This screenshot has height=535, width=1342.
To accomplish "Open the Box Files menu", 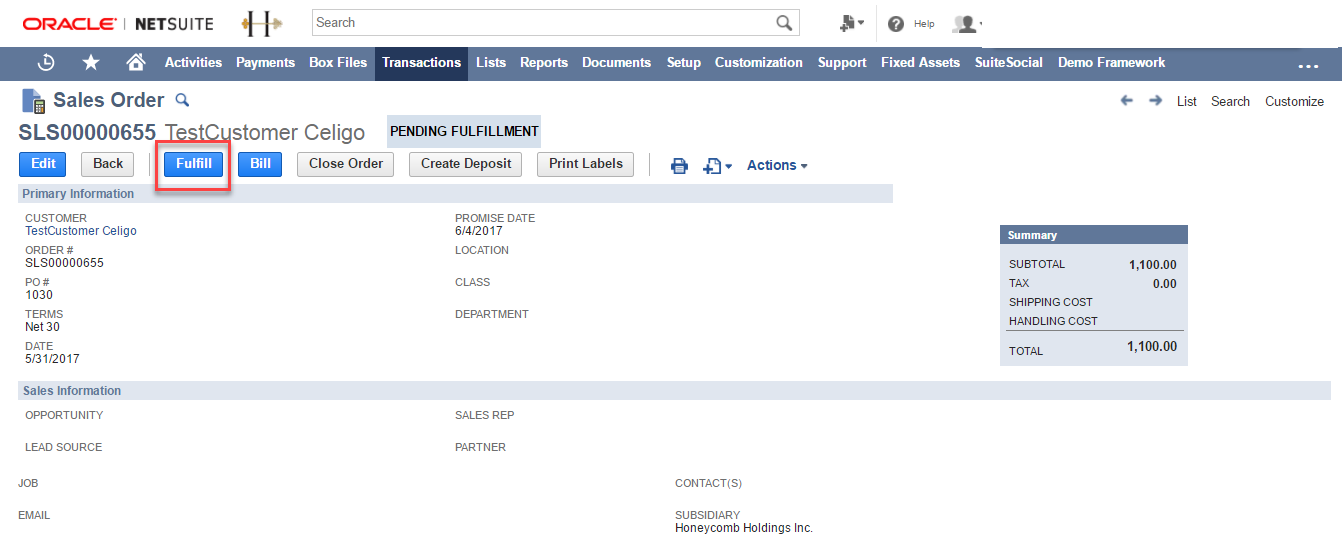I will point(338,62).
